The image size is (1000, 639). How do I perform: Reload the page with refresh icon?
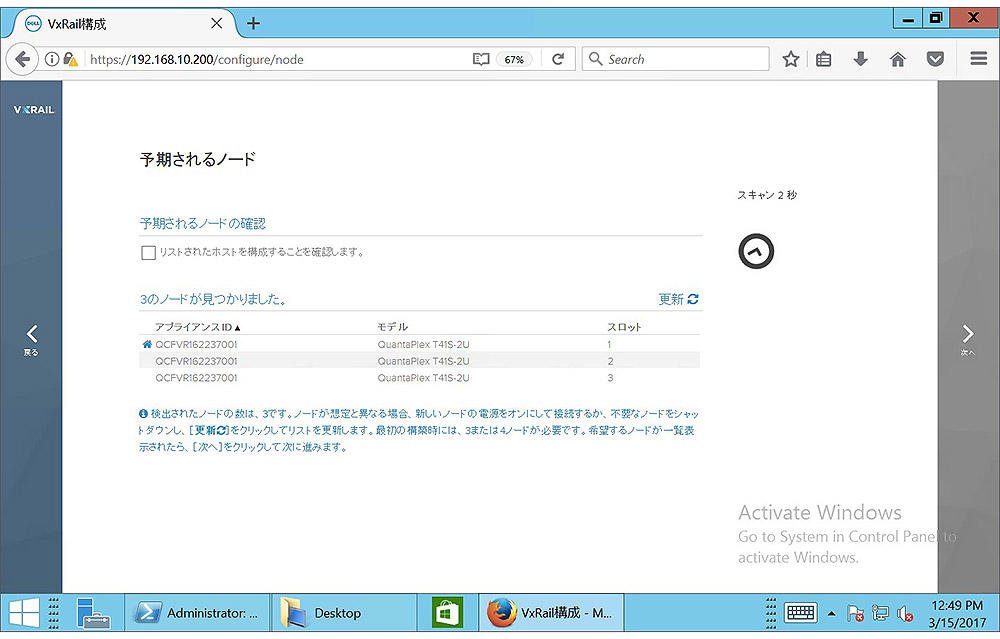pos(558,59)
